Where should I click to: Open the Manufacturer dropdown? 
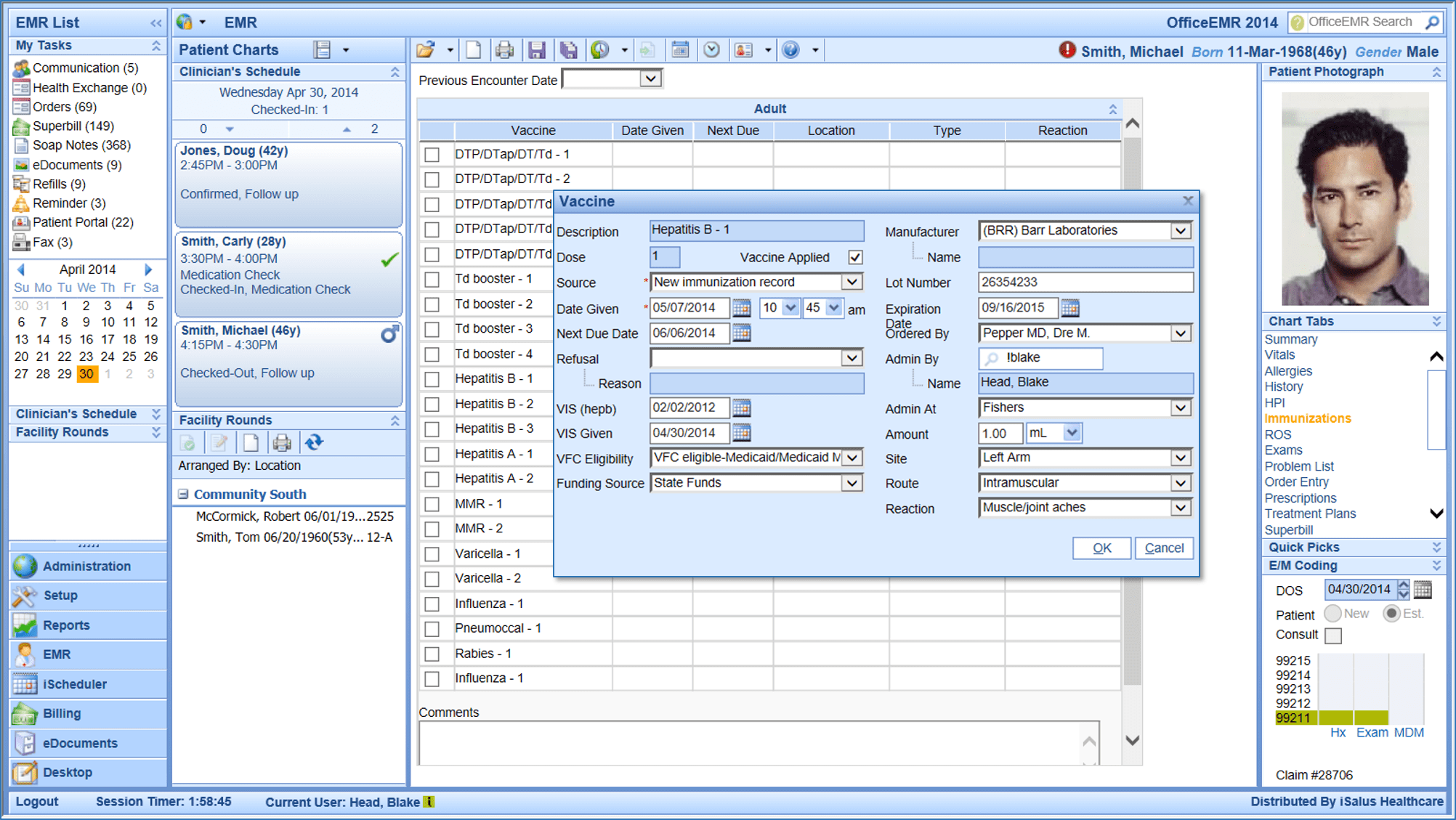1181,231
